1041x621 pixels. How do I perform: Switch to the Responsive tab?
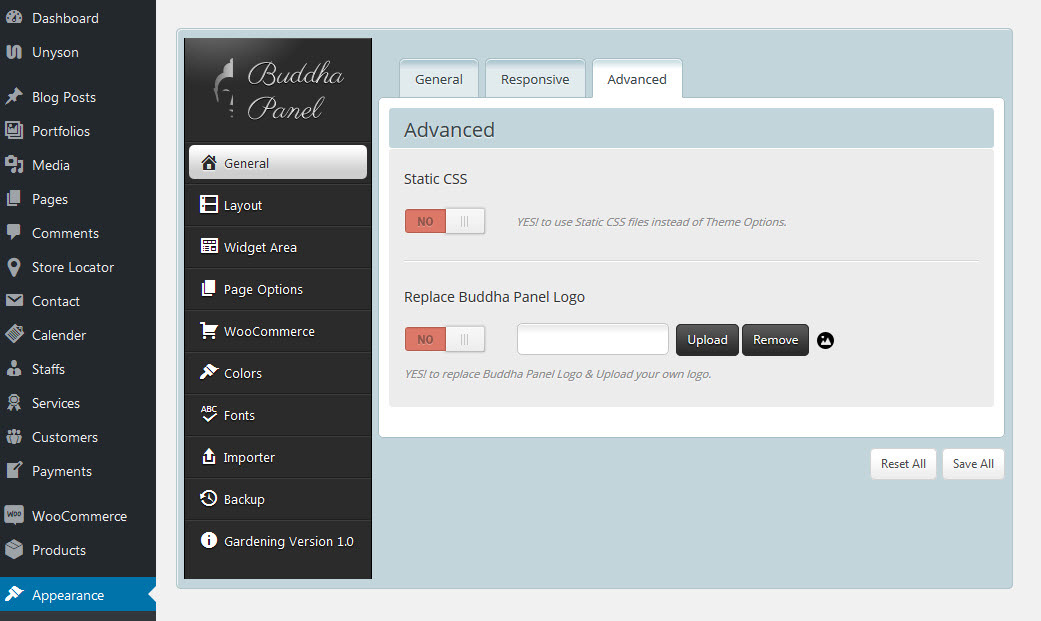pos(535,79)
